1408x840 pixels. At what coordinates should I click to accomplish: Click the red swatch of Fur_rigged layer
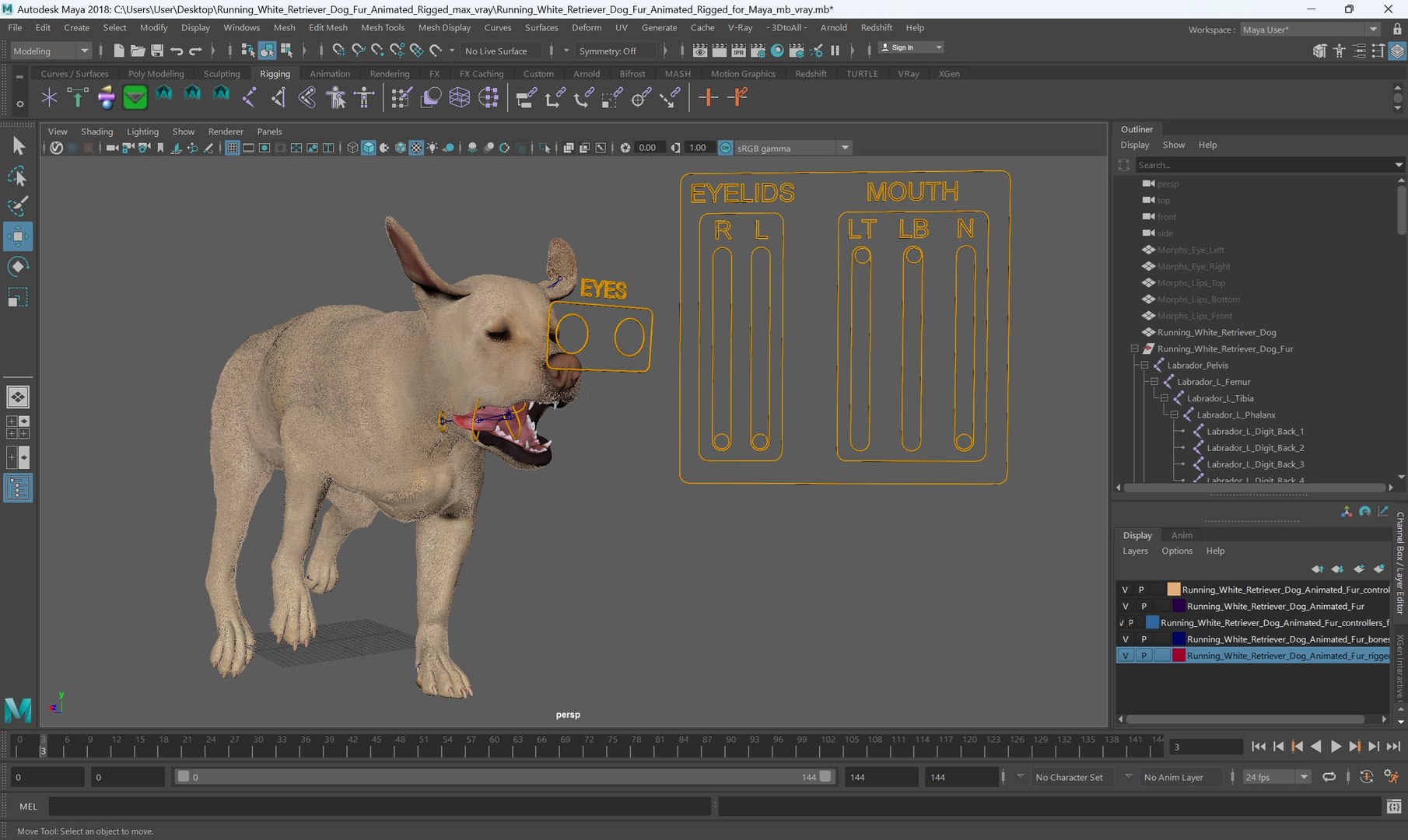pos(1179,656)
